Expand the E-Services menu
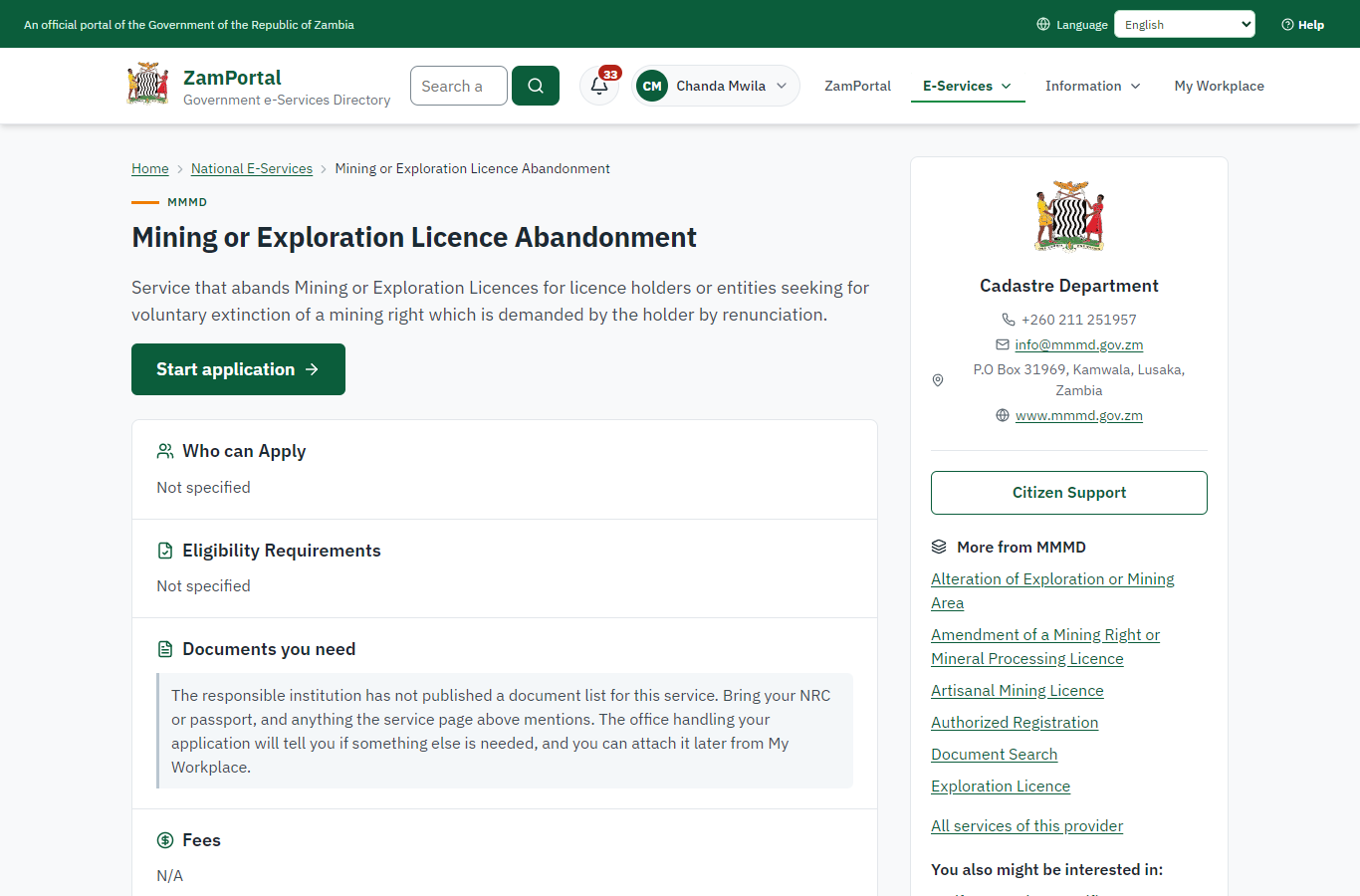Viewport: 1360px width, 896px height. click(x=968, y=86)
